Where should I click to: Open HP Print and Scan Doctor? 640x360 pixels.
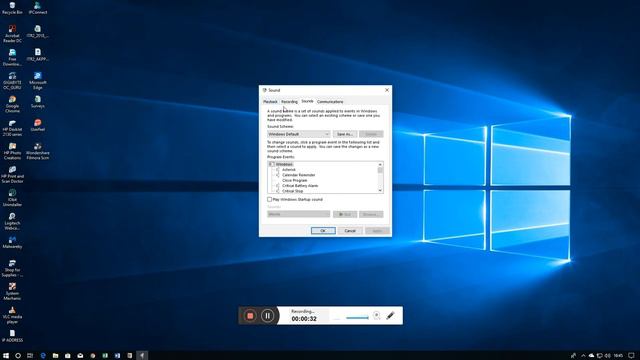(x=12, y=174)
